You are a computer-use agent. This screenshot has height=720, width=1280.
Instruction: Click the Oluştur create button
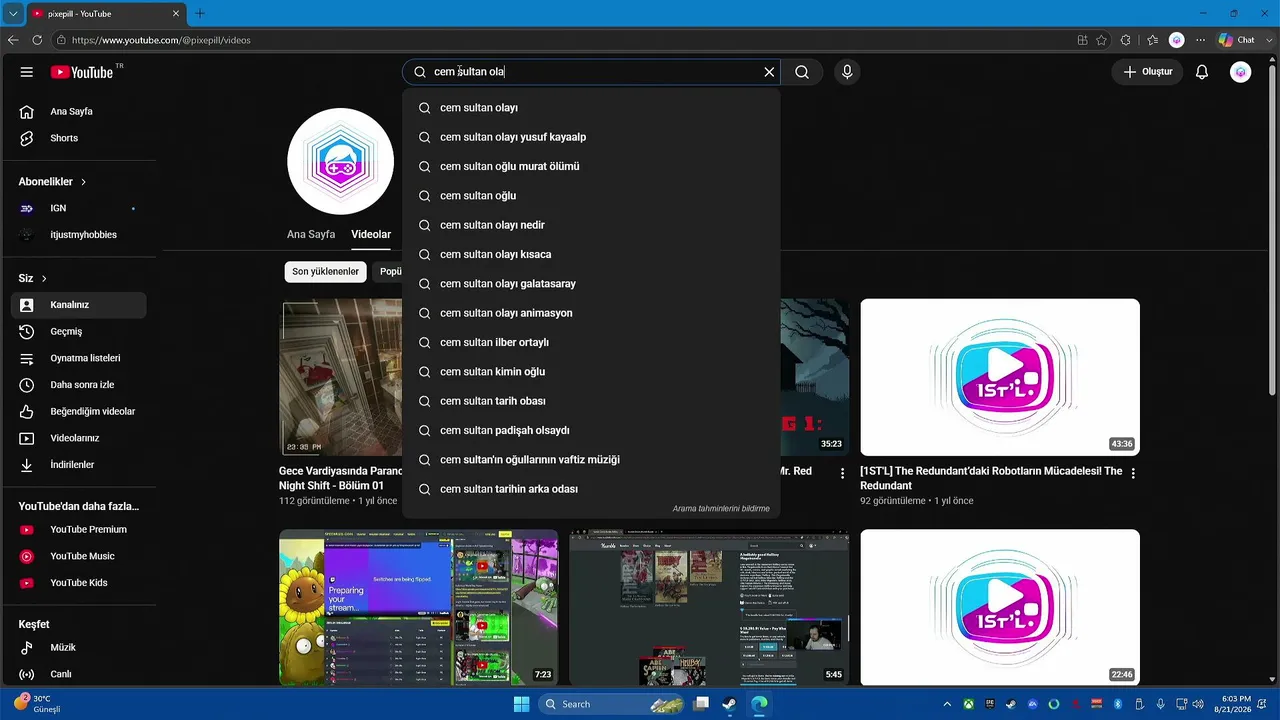(1147, 72)
